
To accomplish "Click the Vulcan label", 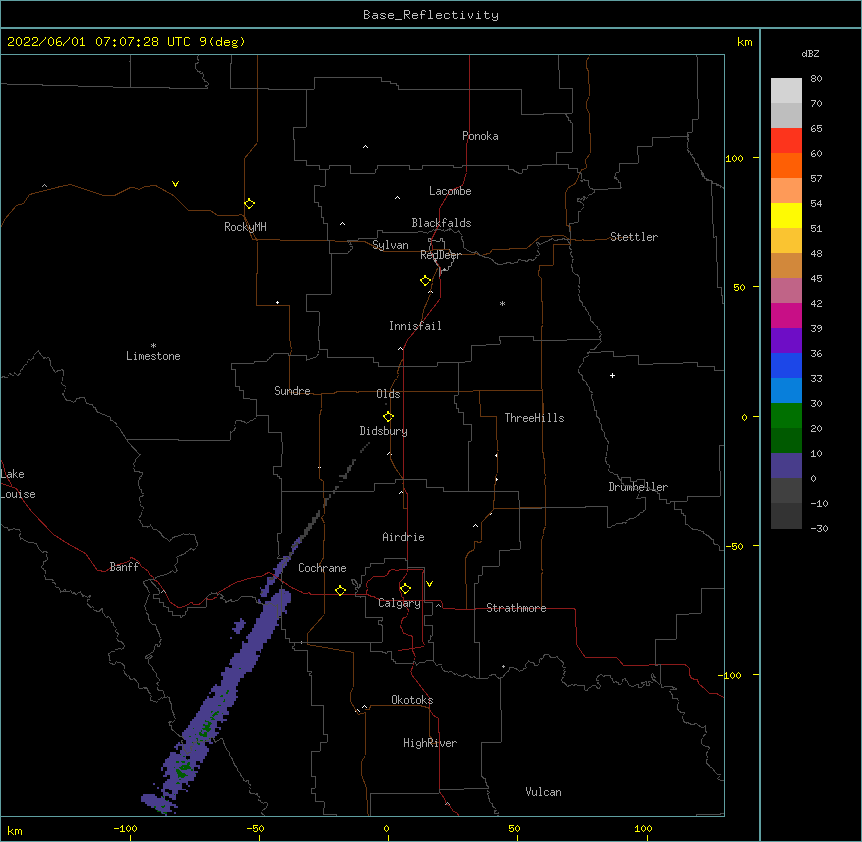I will 543,792.
